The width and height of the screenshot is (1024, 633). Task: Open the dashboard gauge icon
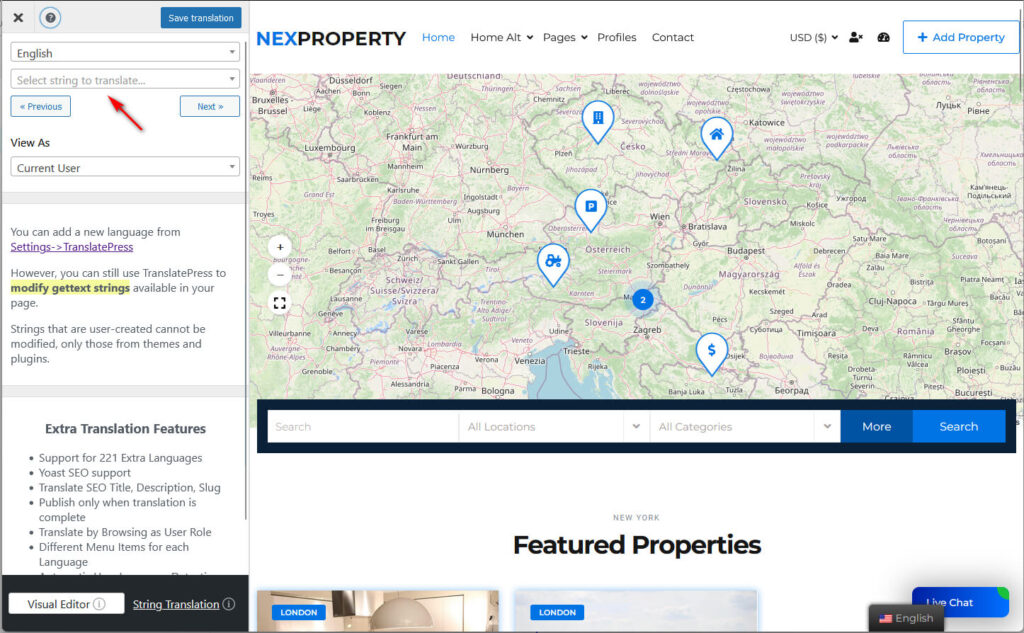(884, 37)
